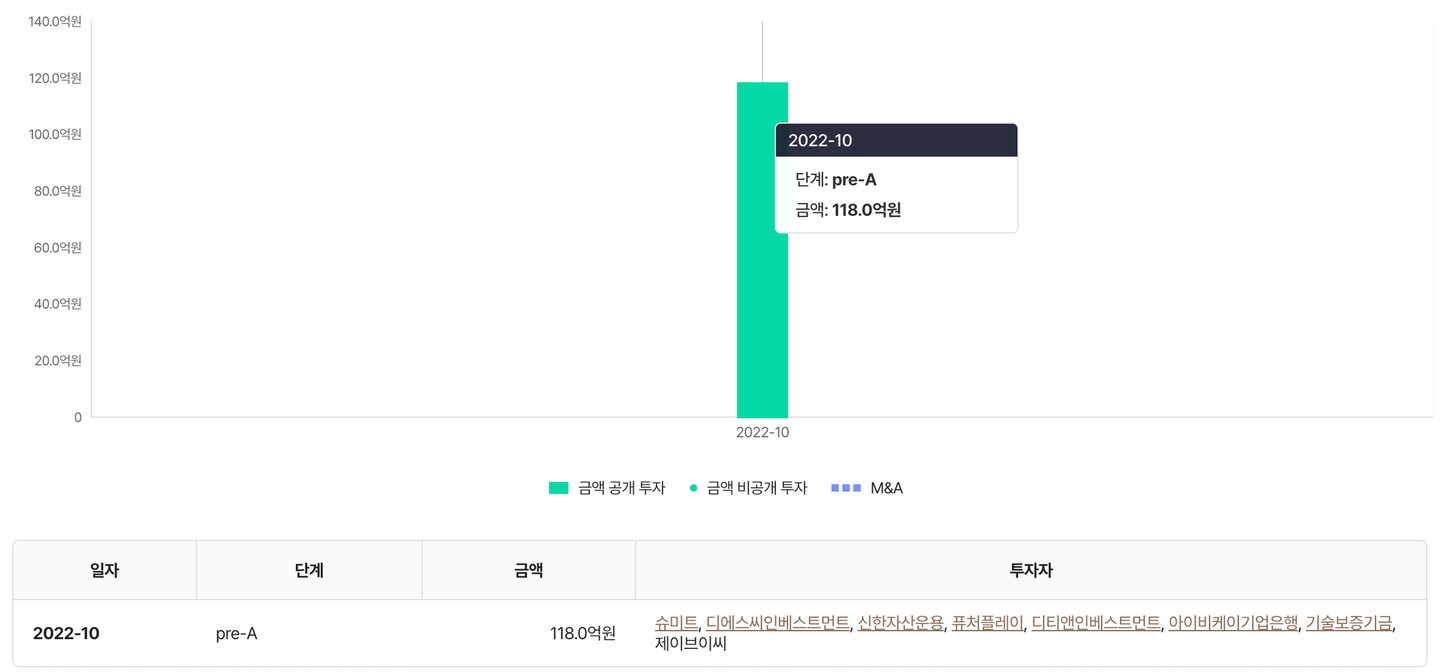Open the 슈미트 investor link
Viewport: 1440px width, 672px height.
(676, 623)
